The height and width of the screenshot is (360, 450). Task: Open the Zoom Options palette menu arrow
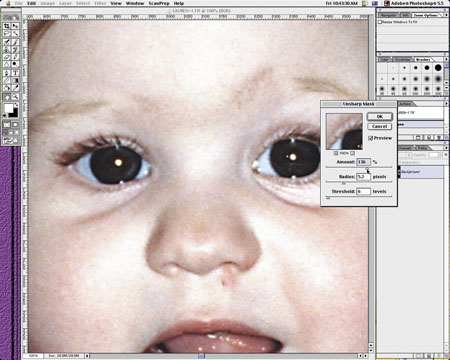[446, 15]
